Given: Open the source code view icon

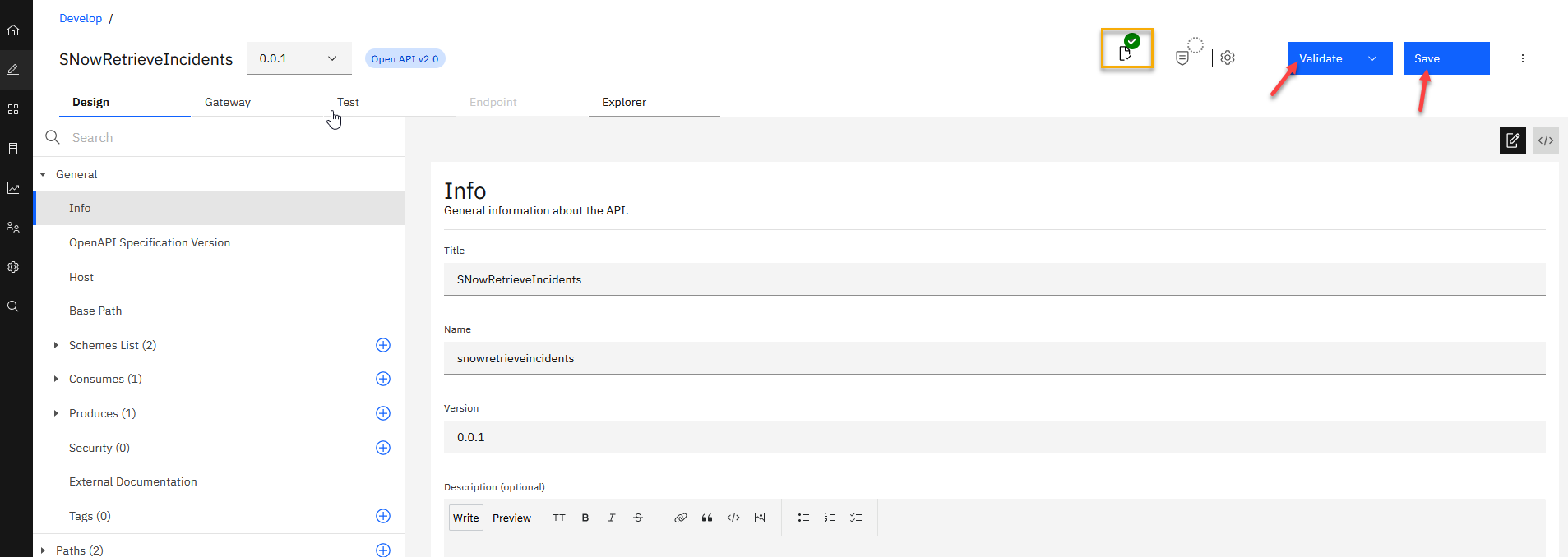Looking at the screenshot, I should pos(1545,140).
